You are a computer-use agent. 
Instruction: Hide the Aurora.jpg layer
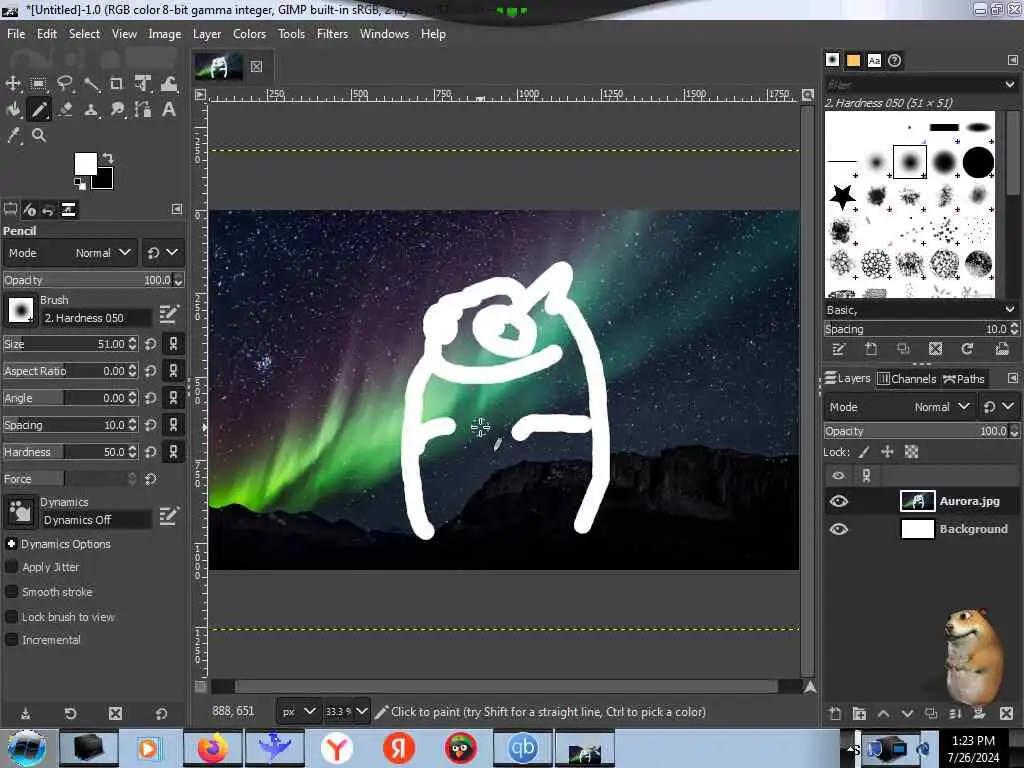(839, 502)
